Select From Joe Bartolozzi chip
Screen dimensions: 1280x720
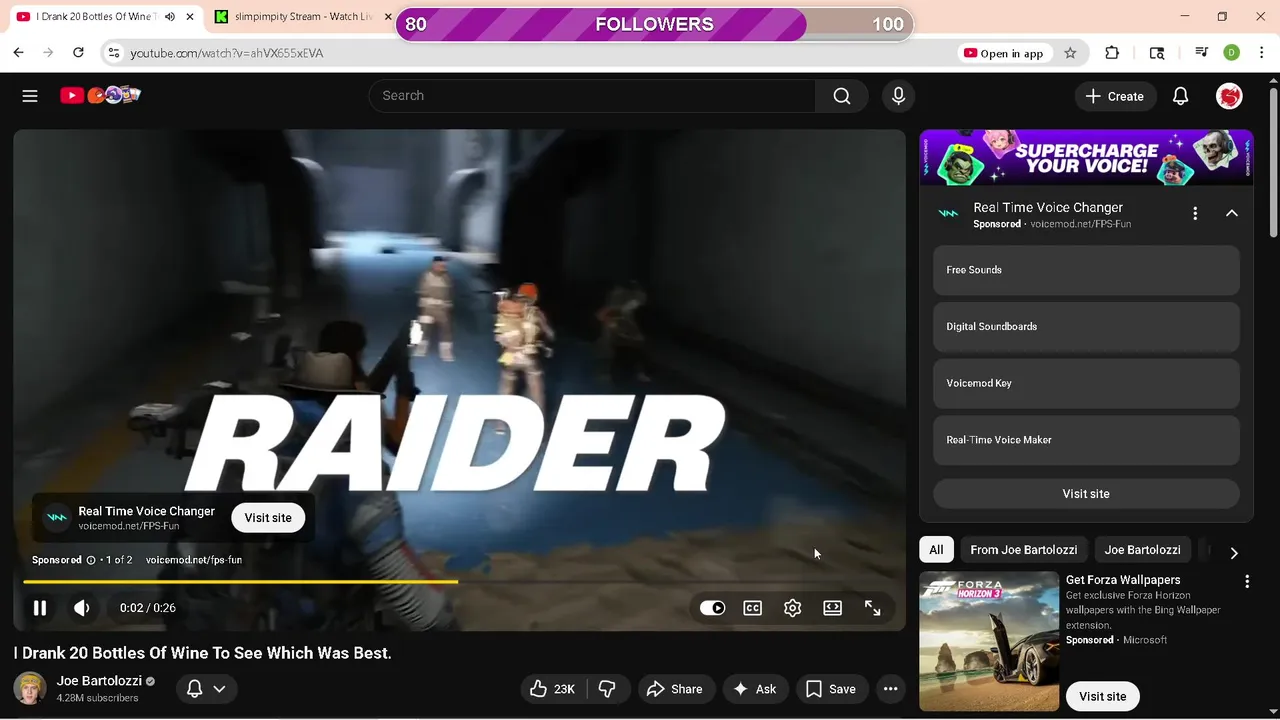[1023, 550]
